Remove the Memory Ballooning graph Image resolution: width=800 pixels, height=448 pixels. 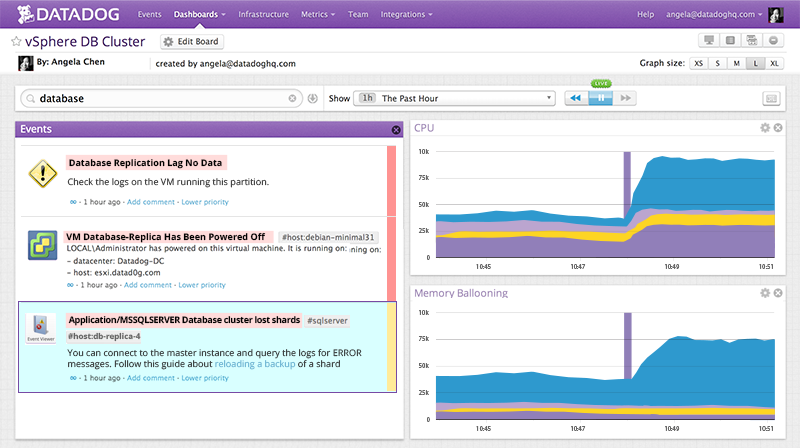(778, 293)
